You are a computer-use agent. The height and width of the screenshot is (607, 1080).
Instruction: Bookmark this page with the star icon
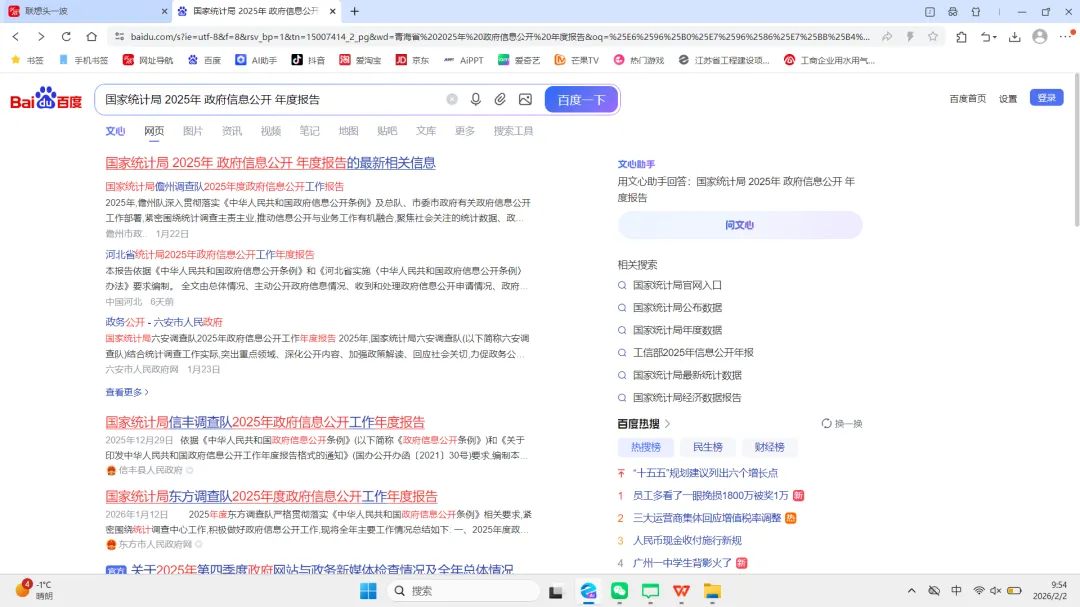pyautogui.click(x=933, y=37)
